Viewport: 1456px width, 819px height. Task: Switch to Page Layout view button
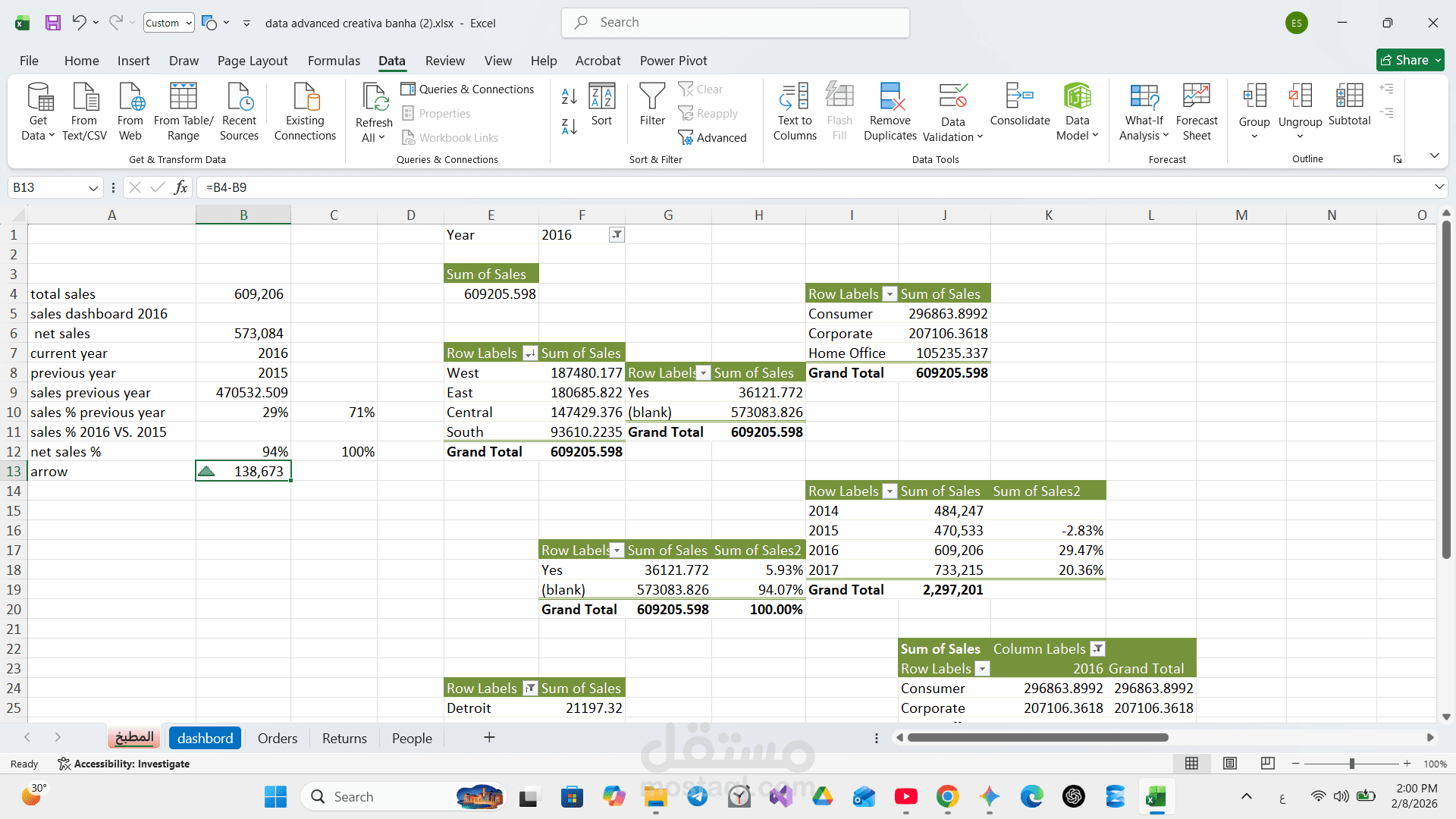[x=1230, y=764]
